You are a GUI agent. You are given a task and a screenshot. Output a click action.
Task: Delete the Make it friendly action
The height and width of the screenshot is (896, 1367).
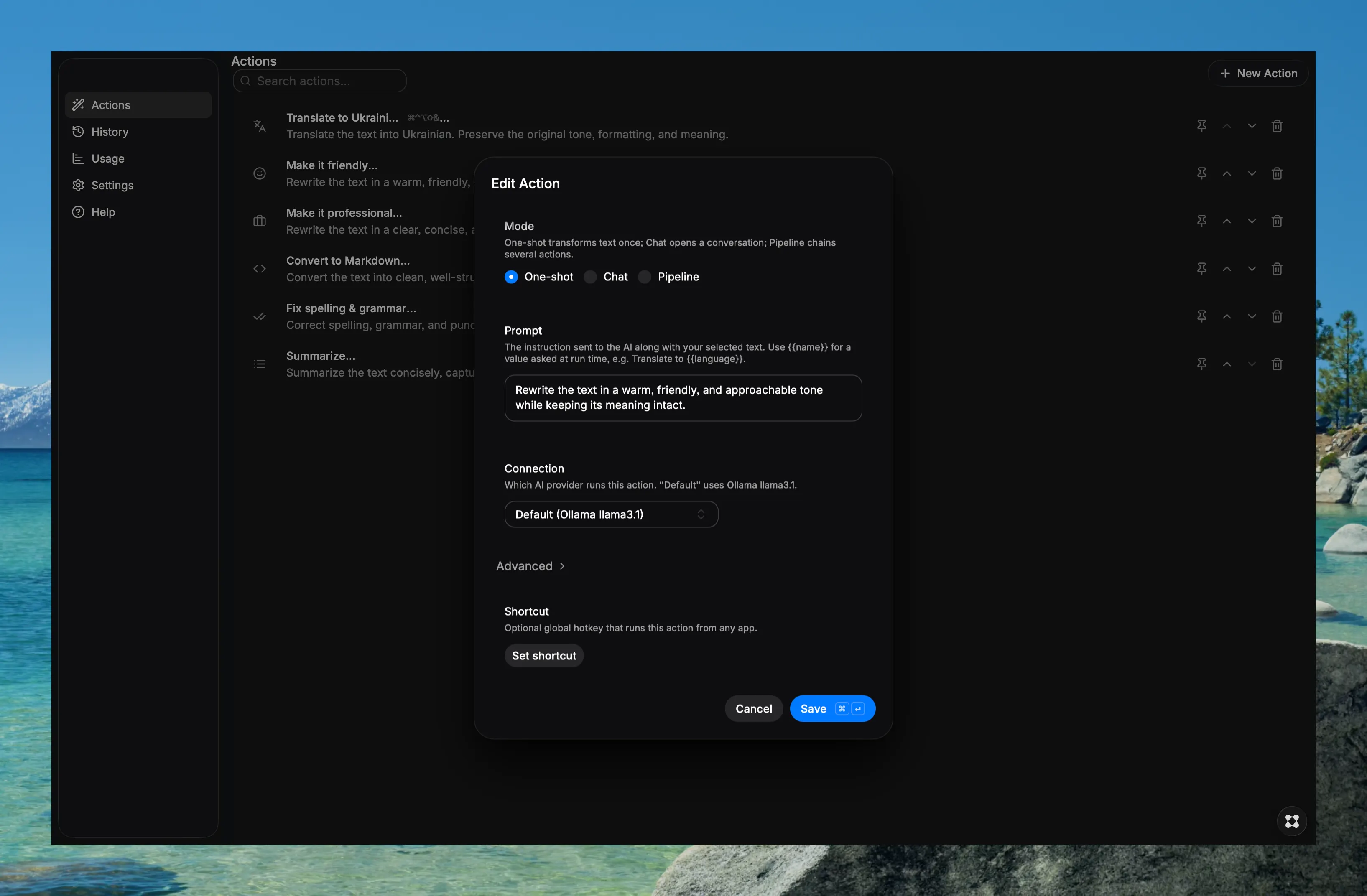(1277, 173)
